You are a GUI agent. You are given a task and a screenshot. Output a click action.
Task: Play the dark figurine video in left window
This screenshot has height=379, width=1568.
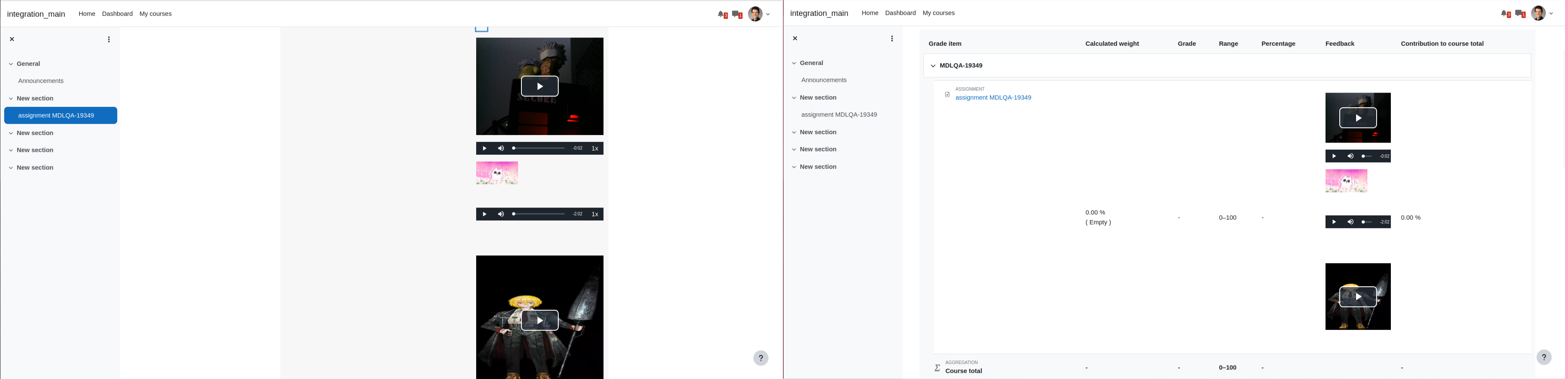pyautogui.click(x=540, y=86)
